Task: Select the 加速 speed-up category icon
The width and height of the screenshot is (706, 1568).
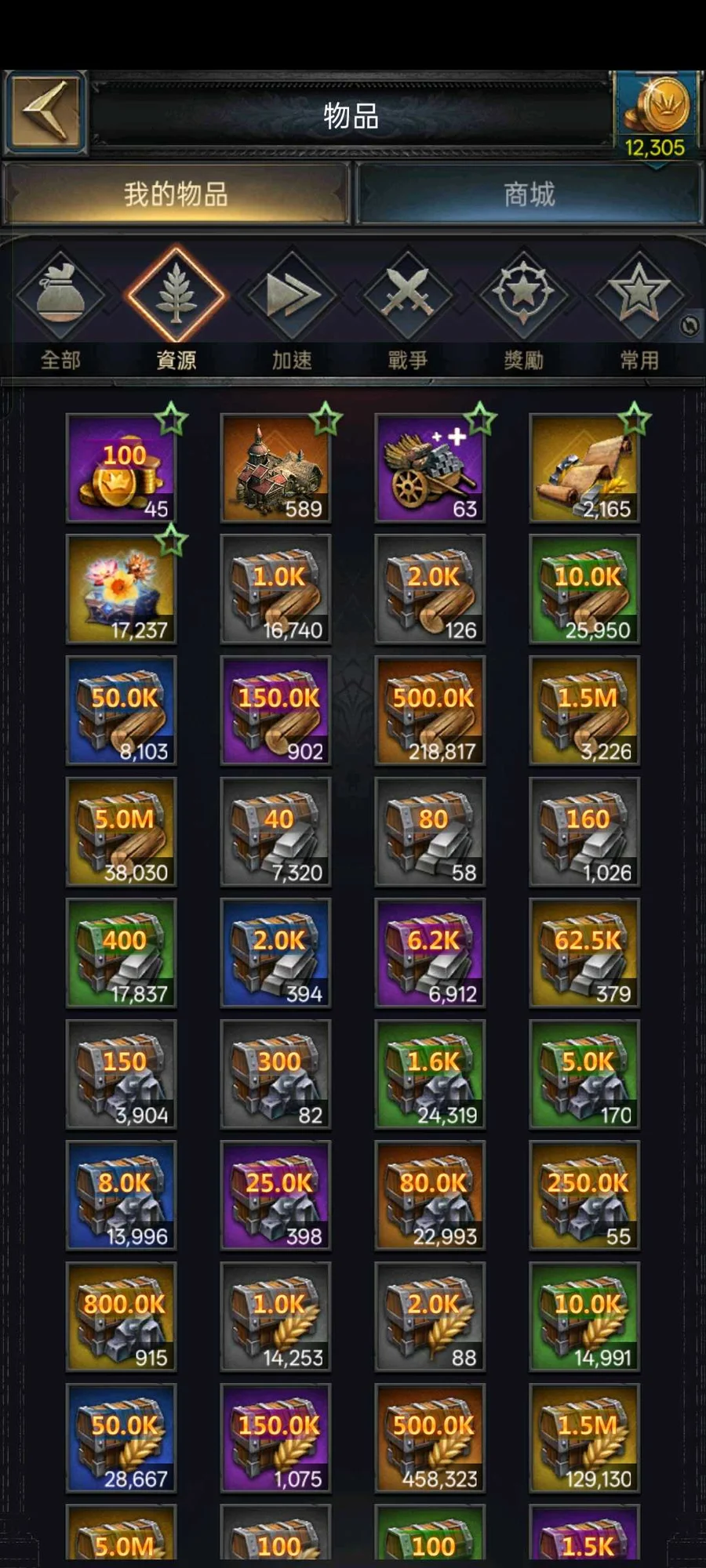Action: (293, 295)
